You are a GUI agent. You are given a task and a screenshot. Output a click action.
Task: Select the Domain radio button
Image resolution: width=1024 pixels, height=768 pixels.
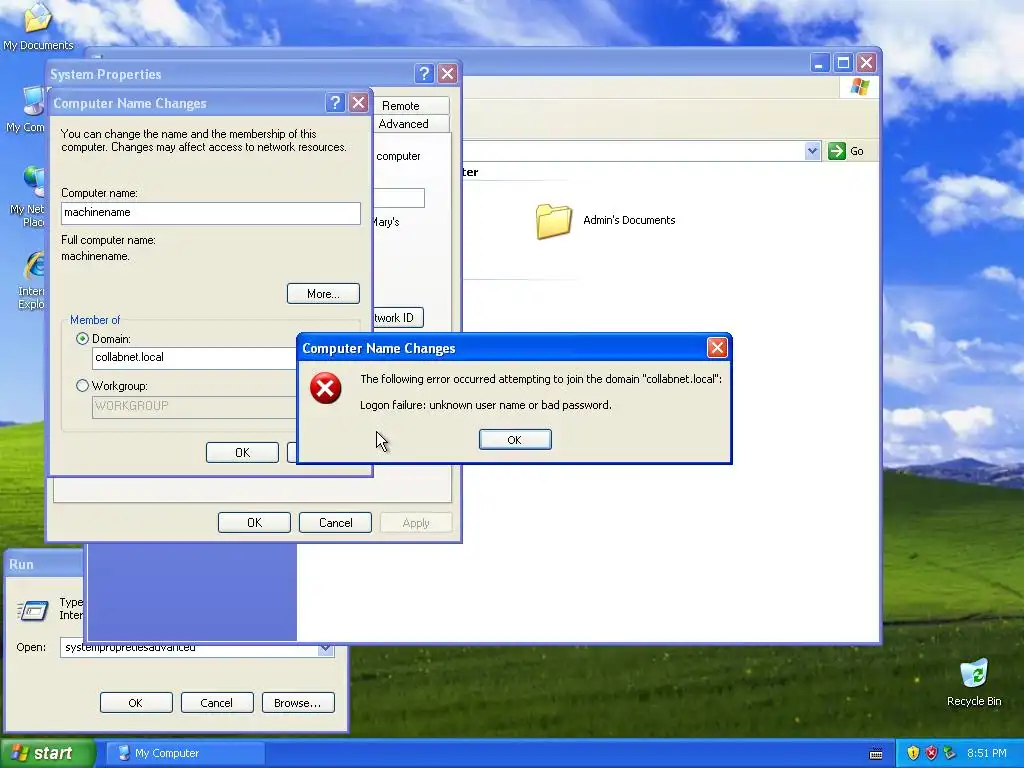coord(82,339)
